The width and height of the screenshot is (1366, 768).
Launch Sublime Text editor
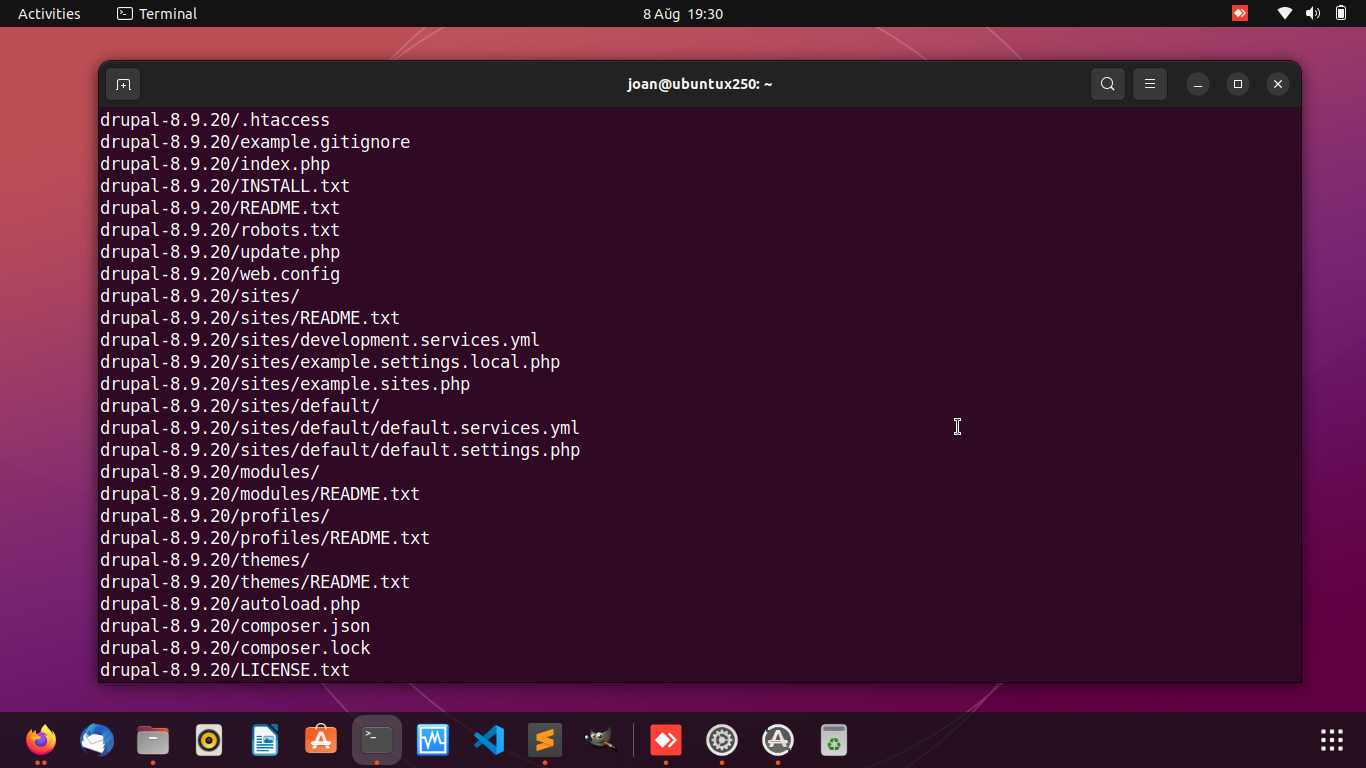coord(545,740)
